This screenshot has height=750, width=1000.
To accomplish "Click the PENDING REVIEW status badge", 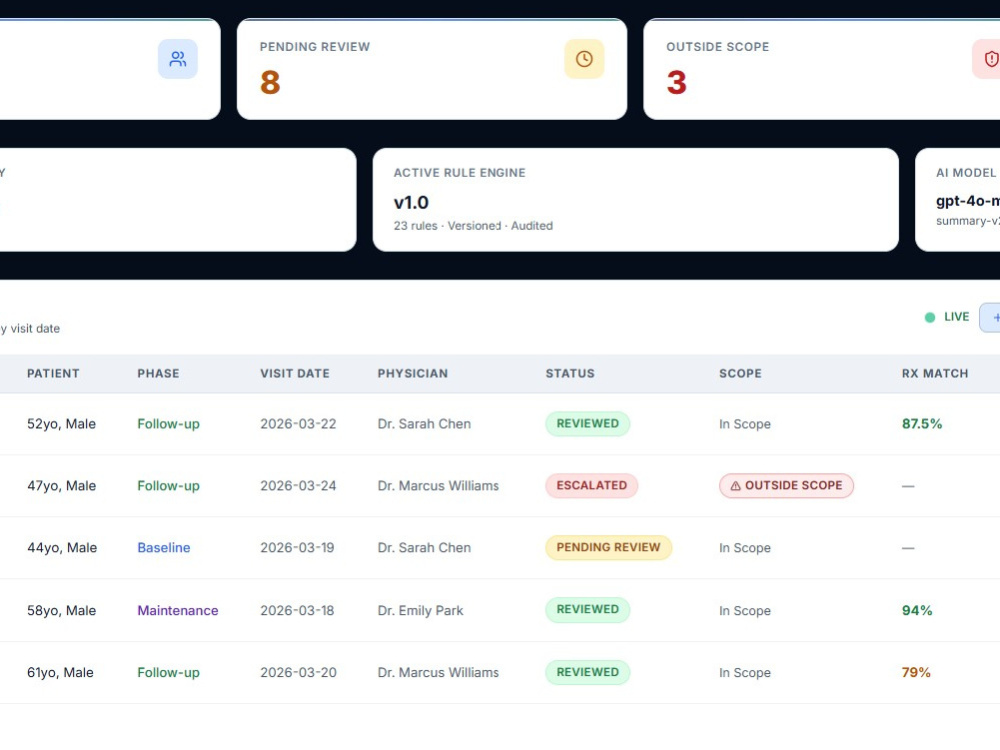I will point(608,548).
